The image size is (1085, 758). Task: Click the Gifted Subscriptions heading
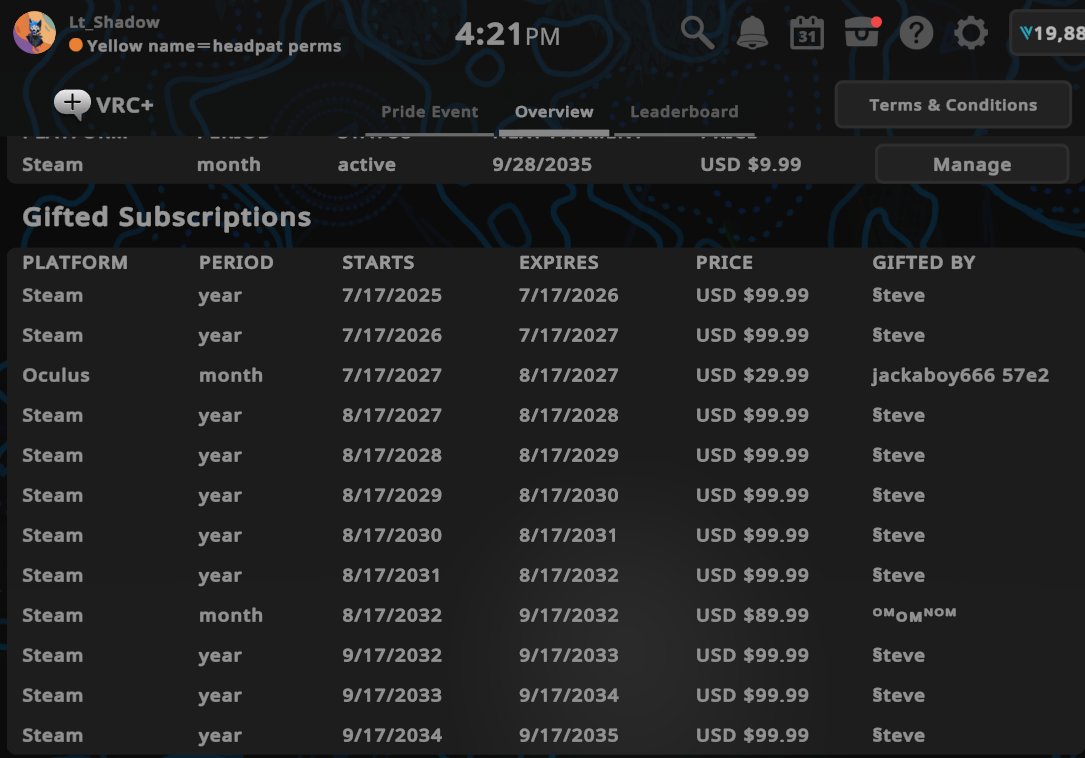[167, 217]
